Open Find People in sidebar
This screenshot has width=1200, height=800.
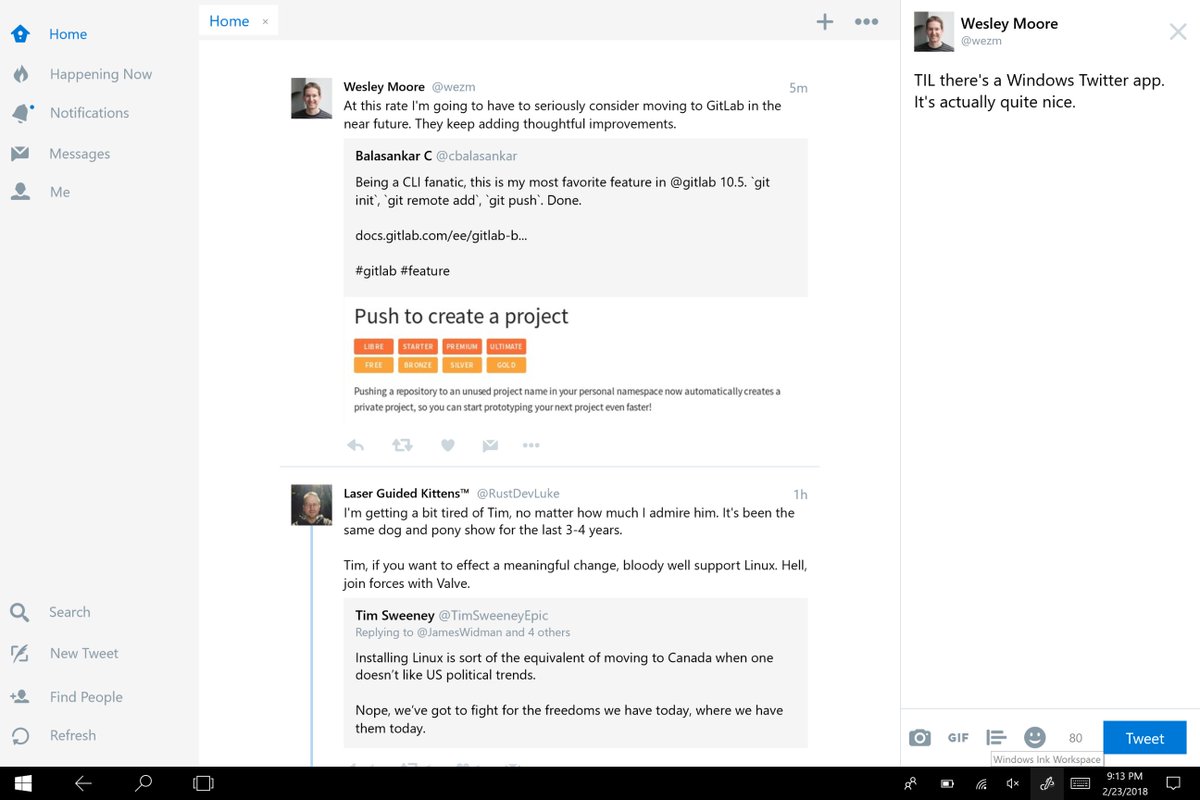[86, 697]
